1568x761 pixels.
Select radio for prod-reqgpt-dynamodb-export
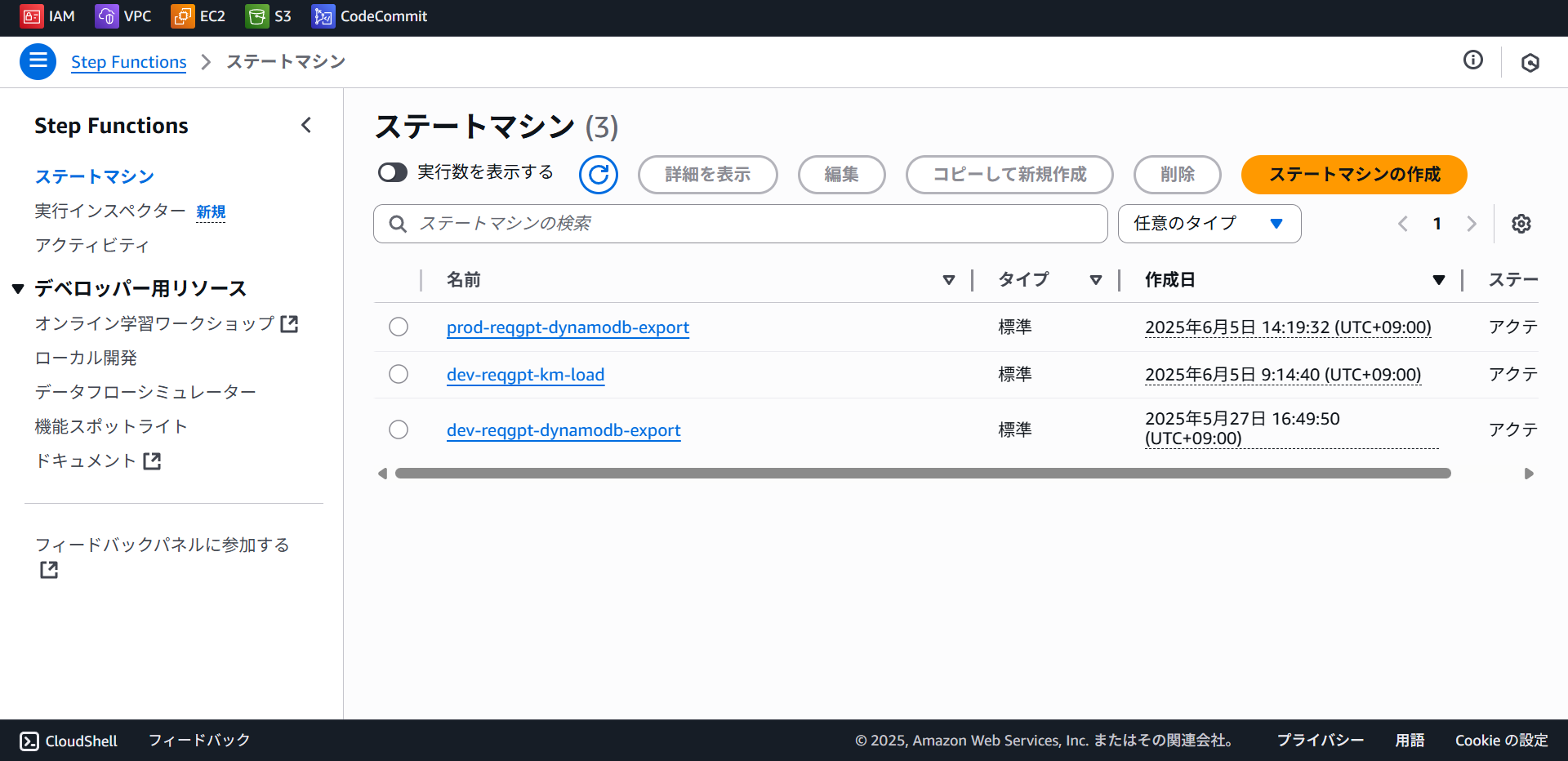[x=399, y=327]
